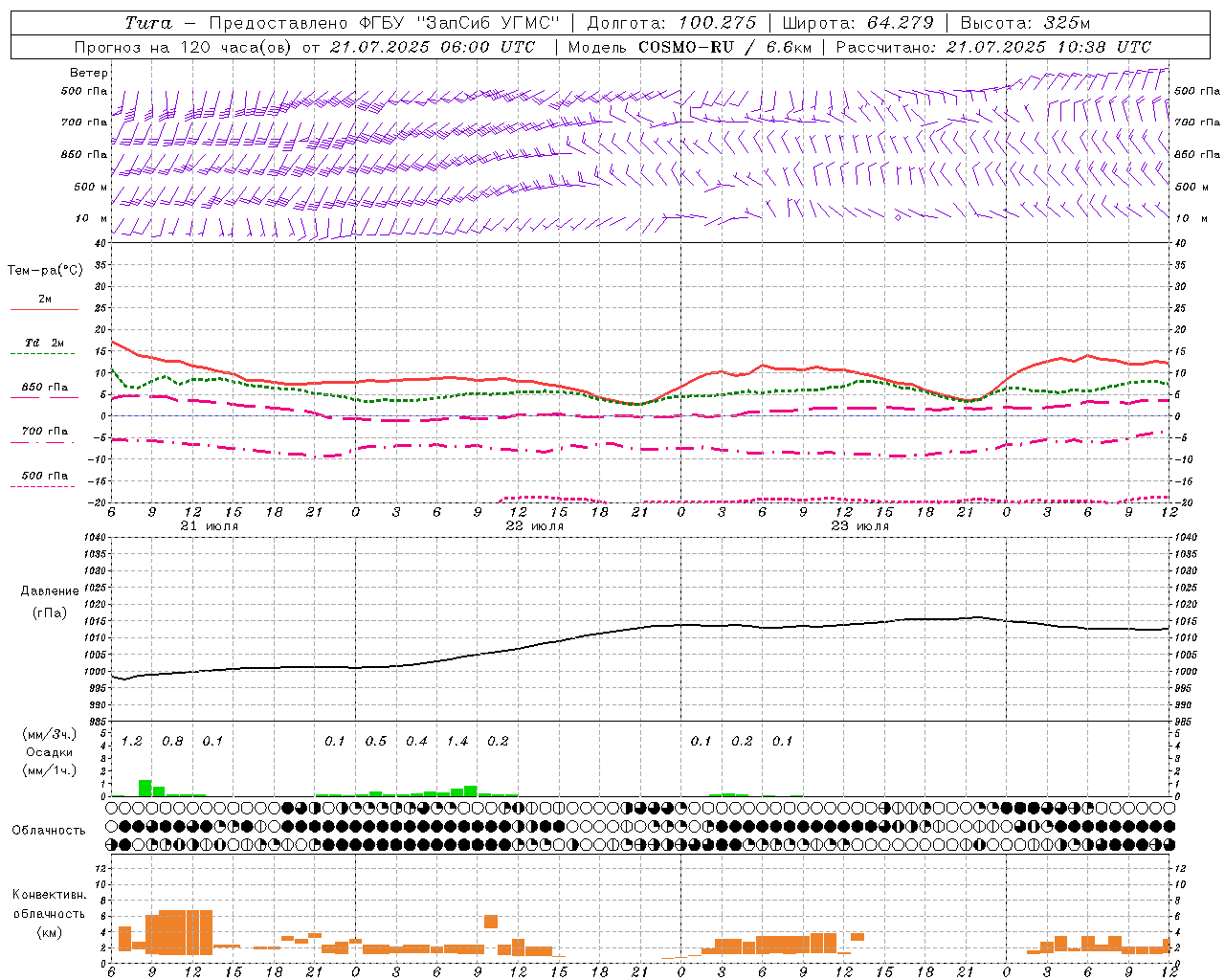Click the 'Ветер' wind panel label
Screen dimensions: 1225x980
click(89, 73)
